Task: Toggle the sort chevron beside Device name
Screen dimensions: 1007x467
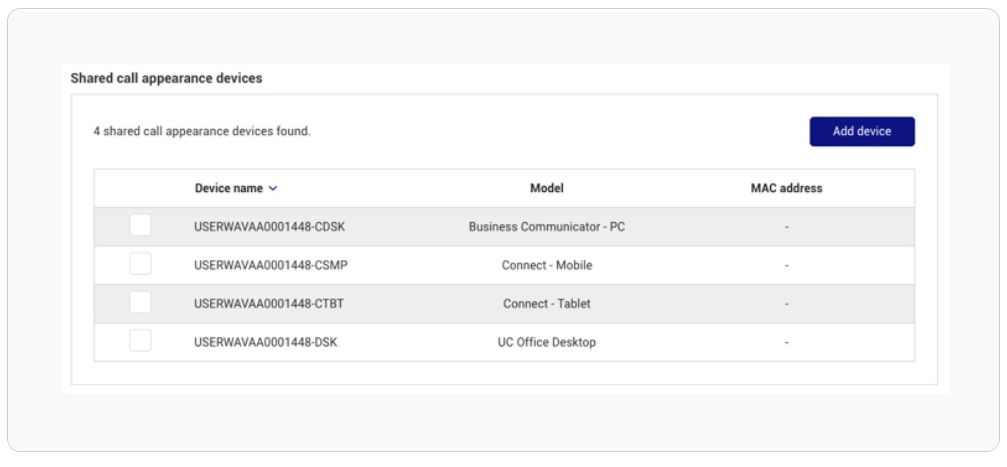Action: 273,188
